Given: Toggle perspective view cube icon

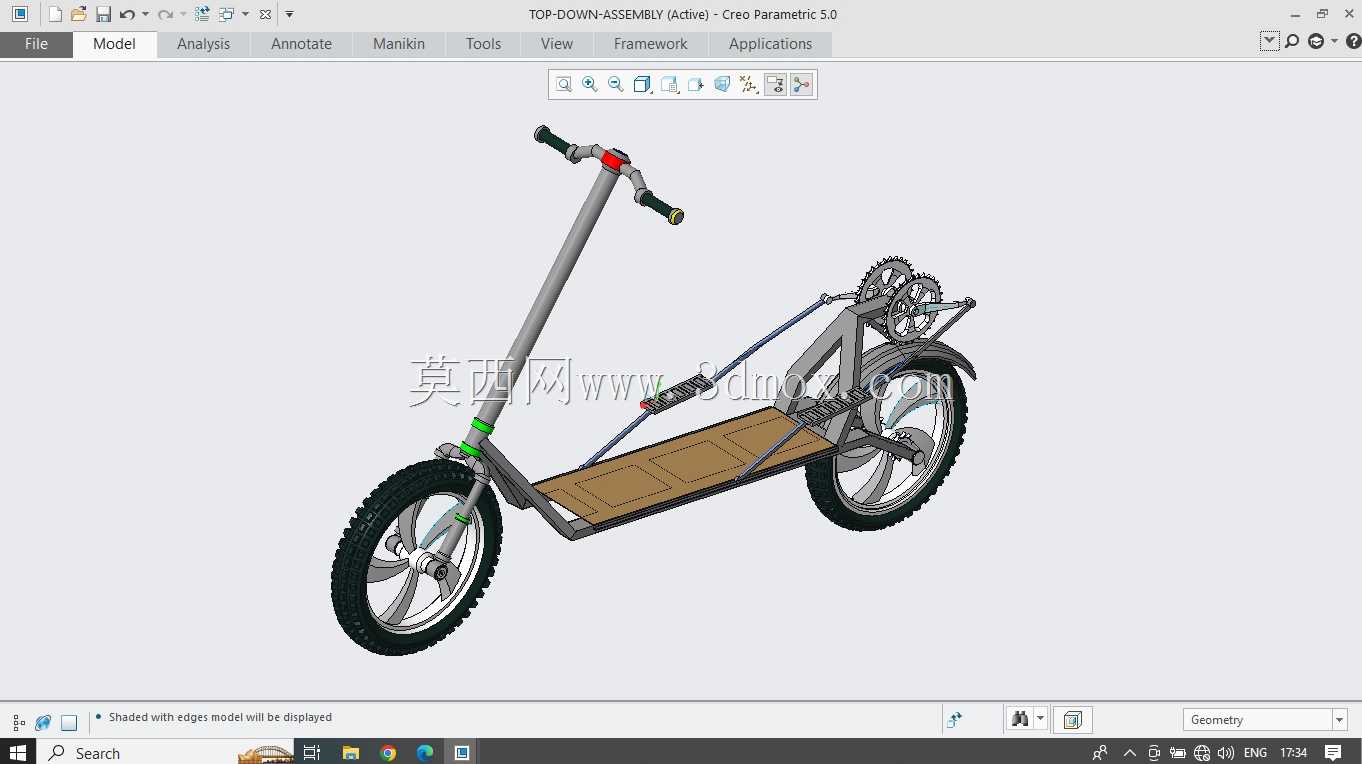Looking at the screenshot, I should tap(722, 85).
